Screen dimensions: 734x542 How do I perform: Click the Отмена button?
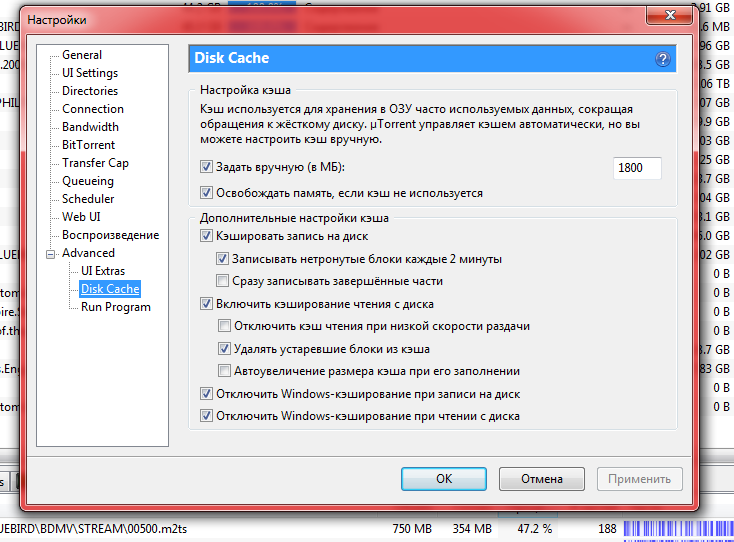pos(542,479)
